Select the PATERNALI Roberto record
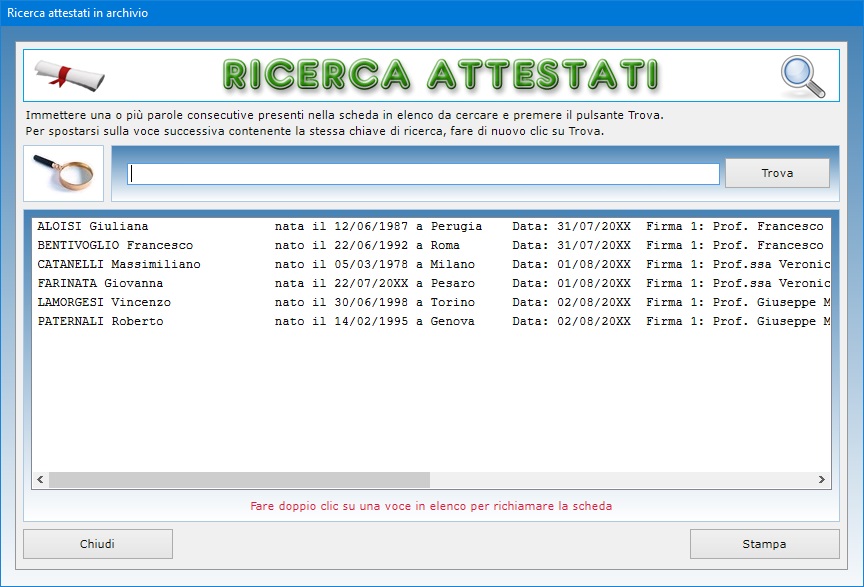This screenshot has width=864, height=587. [431, 321]
